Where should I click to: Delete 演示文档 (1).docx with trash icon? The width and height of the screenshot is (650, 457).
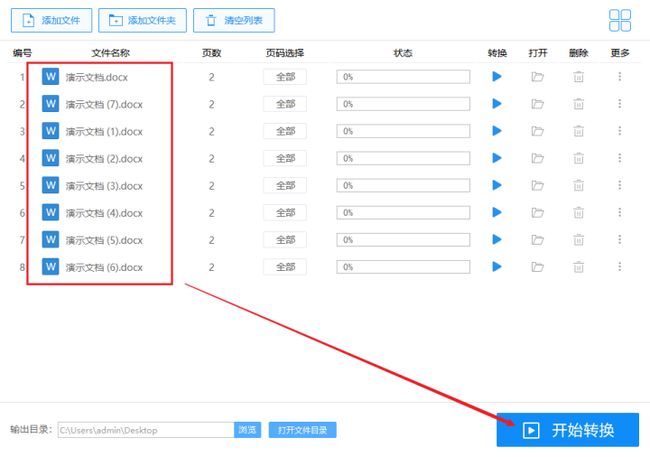pos(578,131)
